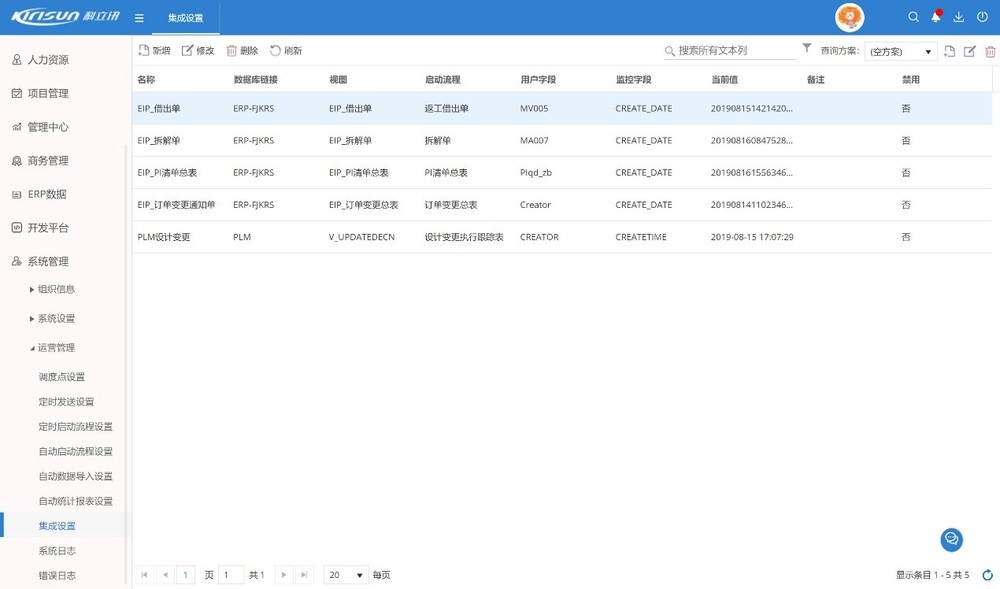This screenshot has height=589, width=1000.
Task: Reload grid via bottom-right refresh icon
Action: tap(987, 575)
